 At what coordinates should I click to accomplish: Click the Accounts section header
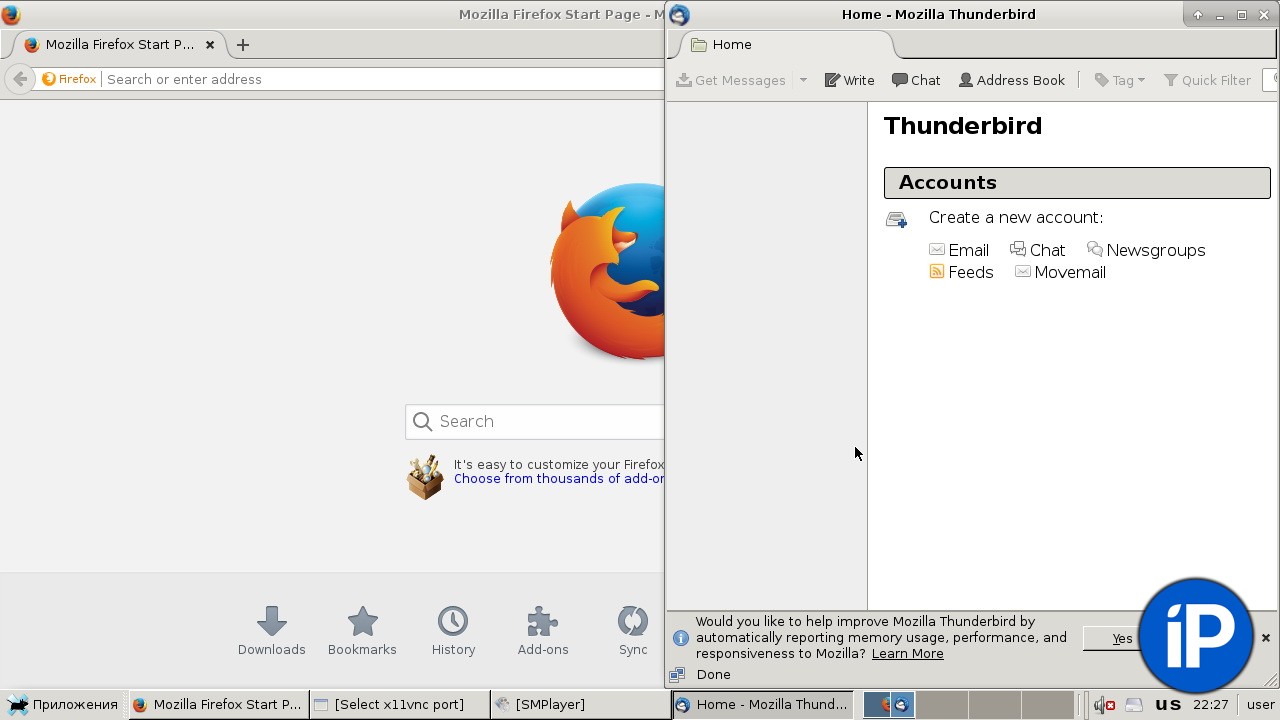1077,183
